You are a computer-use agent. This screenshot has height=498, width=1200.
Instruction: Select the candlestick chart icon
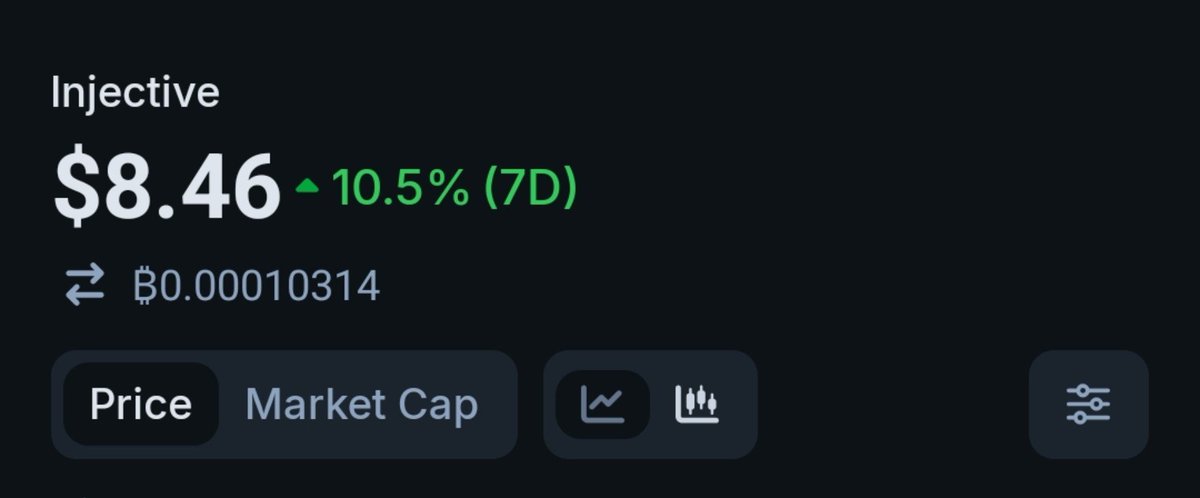tap(697, 404)
